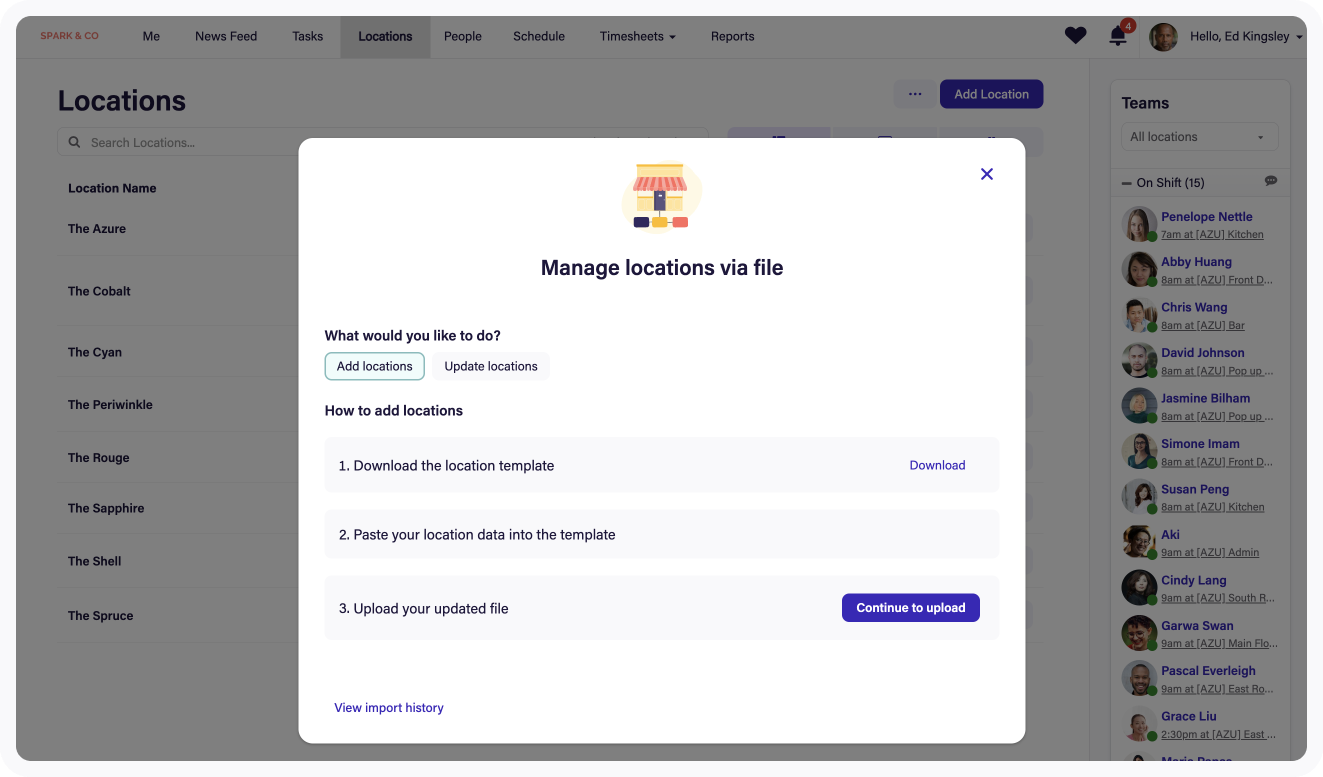Click the SPARK & CO logo
The image size is (1323, 777).
[69, 36]
